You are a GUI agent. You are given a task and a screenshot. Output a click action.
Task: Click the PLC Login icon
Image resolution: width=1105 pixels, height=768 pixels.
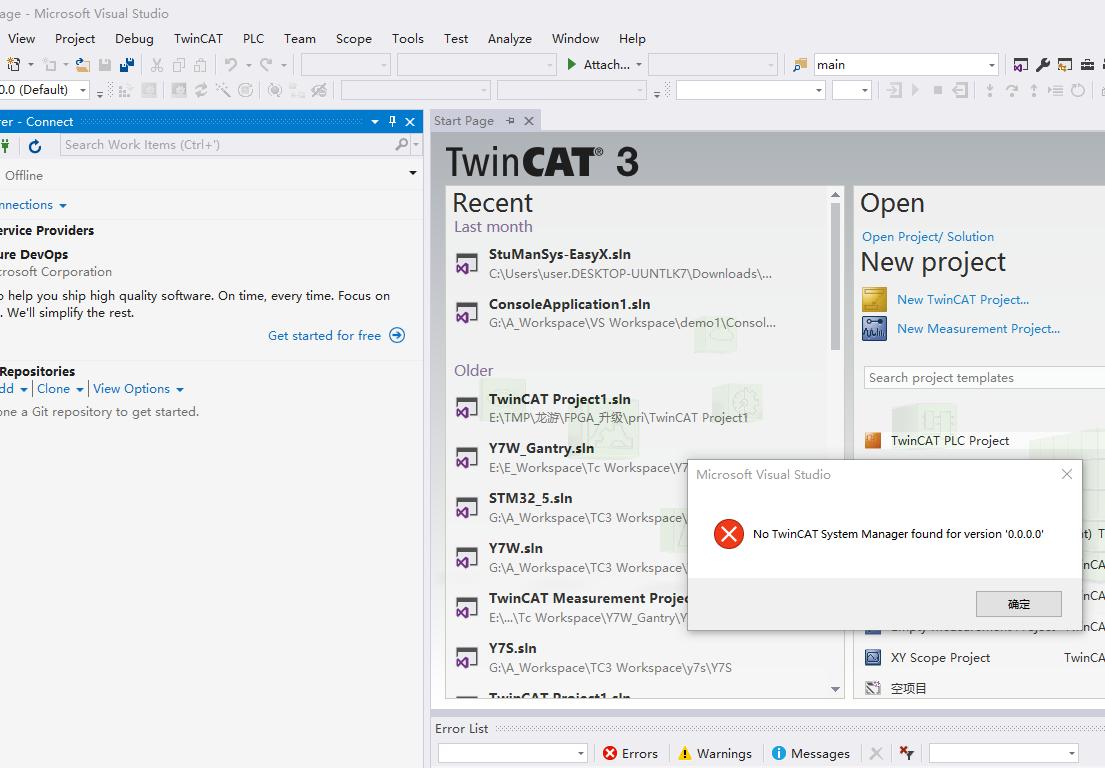894,90
